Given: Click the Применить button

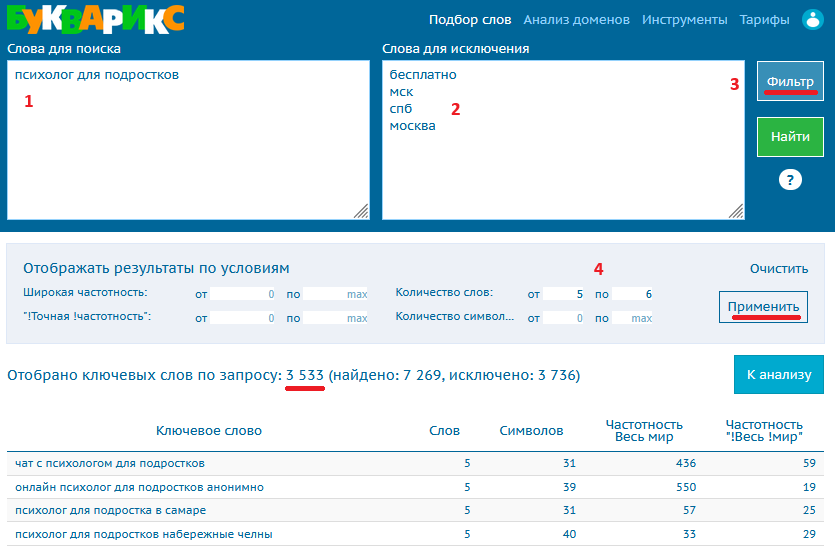Looking at the screenshot, I should [763, 307].
